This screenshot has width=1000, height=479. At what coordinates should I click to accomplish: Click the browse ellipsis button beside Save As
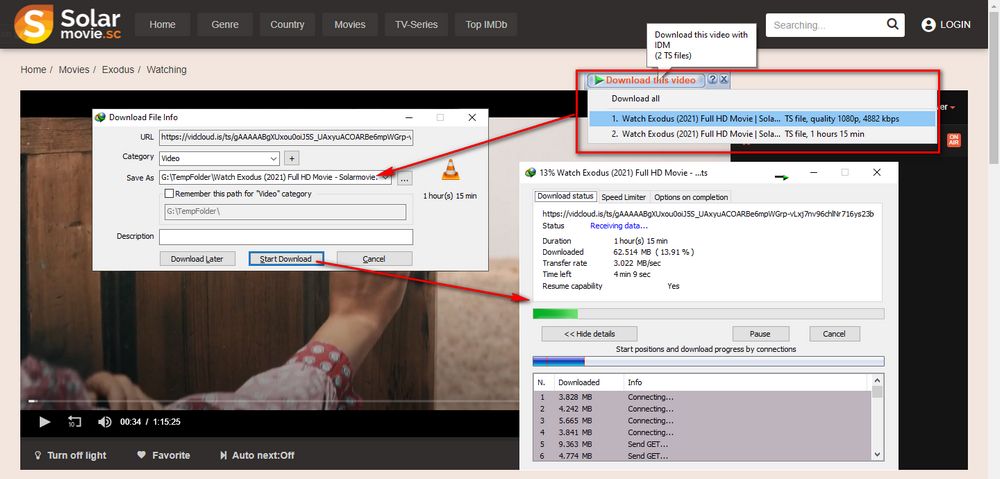(404, 179)
